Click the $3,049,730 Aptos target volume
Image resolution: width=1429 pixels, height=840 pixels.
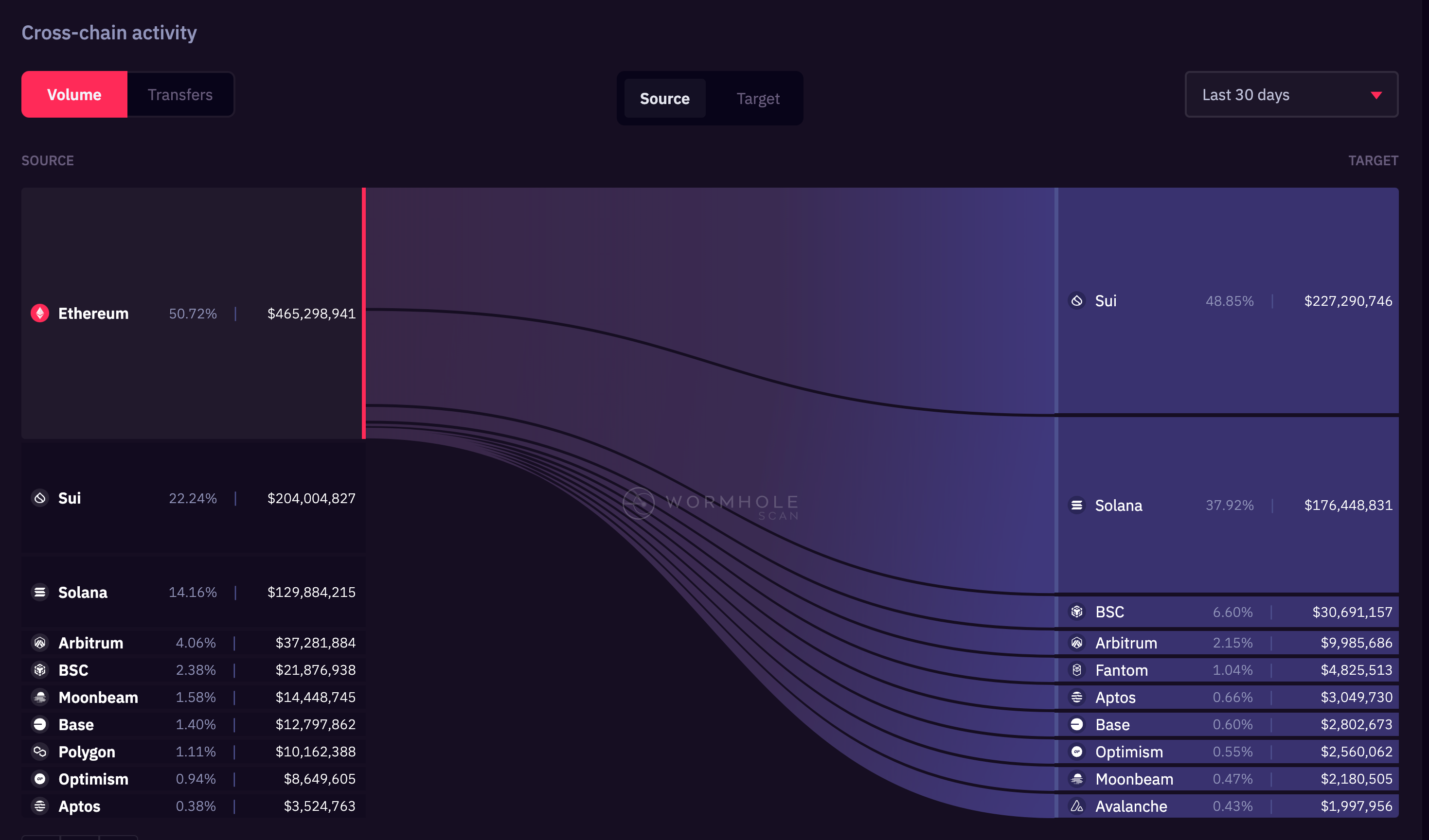click(x=1357, y=697)
